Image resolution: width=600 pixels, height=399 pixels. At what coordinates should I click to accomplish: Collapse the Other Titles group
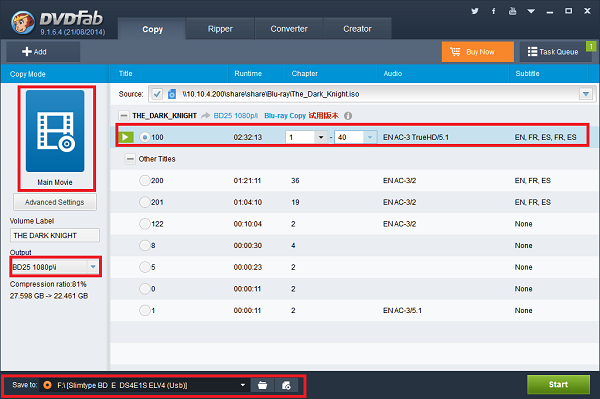click(130, 159)
